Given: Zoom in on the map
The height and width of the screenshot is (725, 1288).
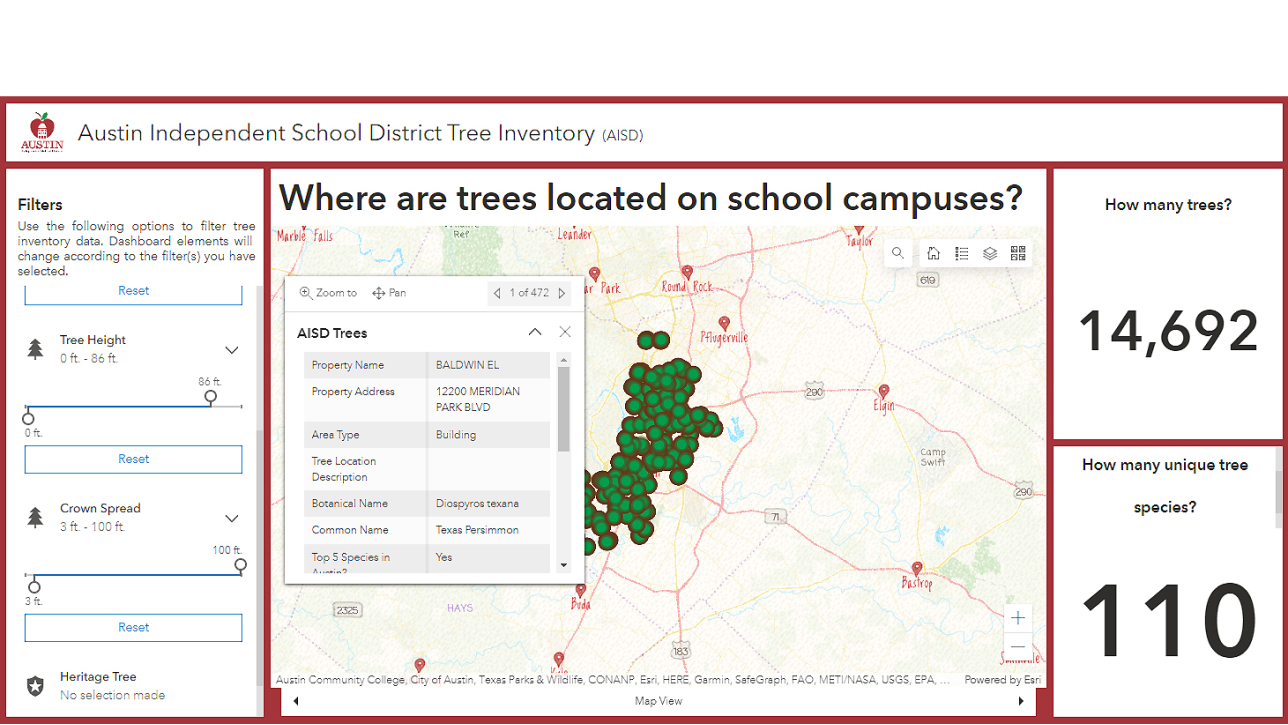Looking at the screenshot, I should 1018,617.
